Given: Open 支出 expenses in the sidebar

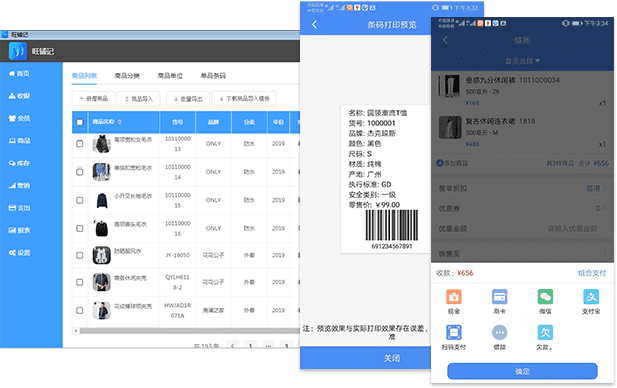Looking at the screenshot, I should coord(19,208).
